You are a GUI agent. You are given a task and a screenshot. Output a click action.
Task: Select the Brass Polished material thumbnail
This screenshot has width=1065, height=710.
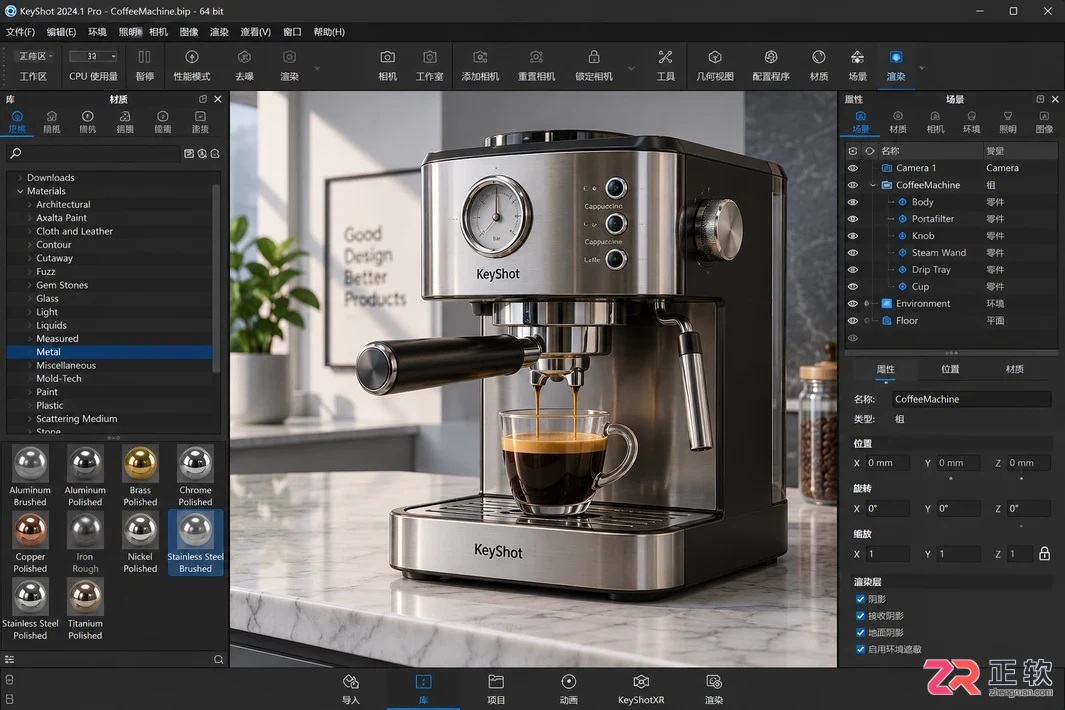coord(140,476)
